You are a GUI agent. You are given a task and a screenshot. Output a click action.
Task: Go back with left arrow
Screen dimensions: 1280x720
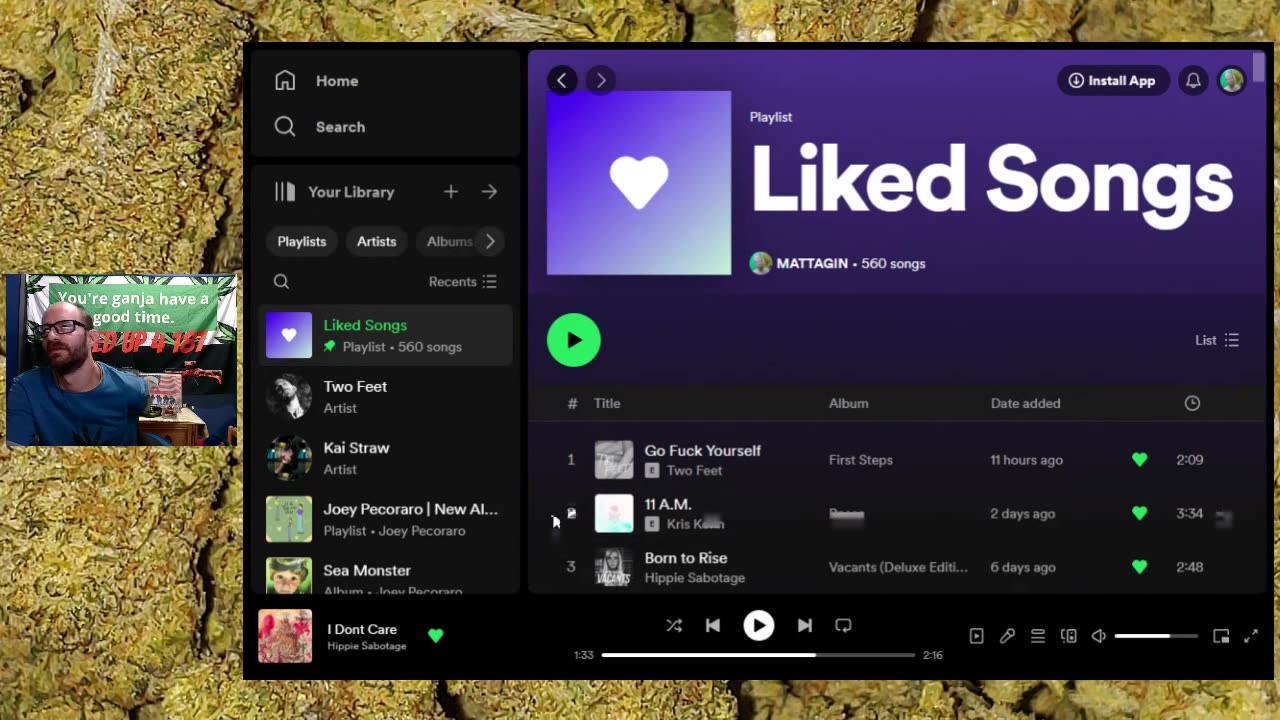tap(562, 81)
